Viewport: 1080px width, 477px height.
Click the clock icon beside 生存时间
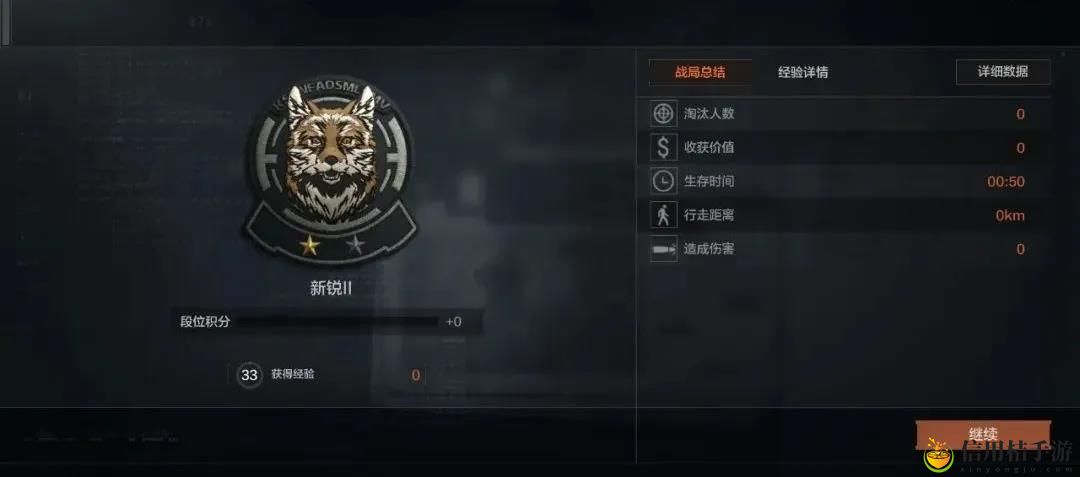(x=663, y=181)
